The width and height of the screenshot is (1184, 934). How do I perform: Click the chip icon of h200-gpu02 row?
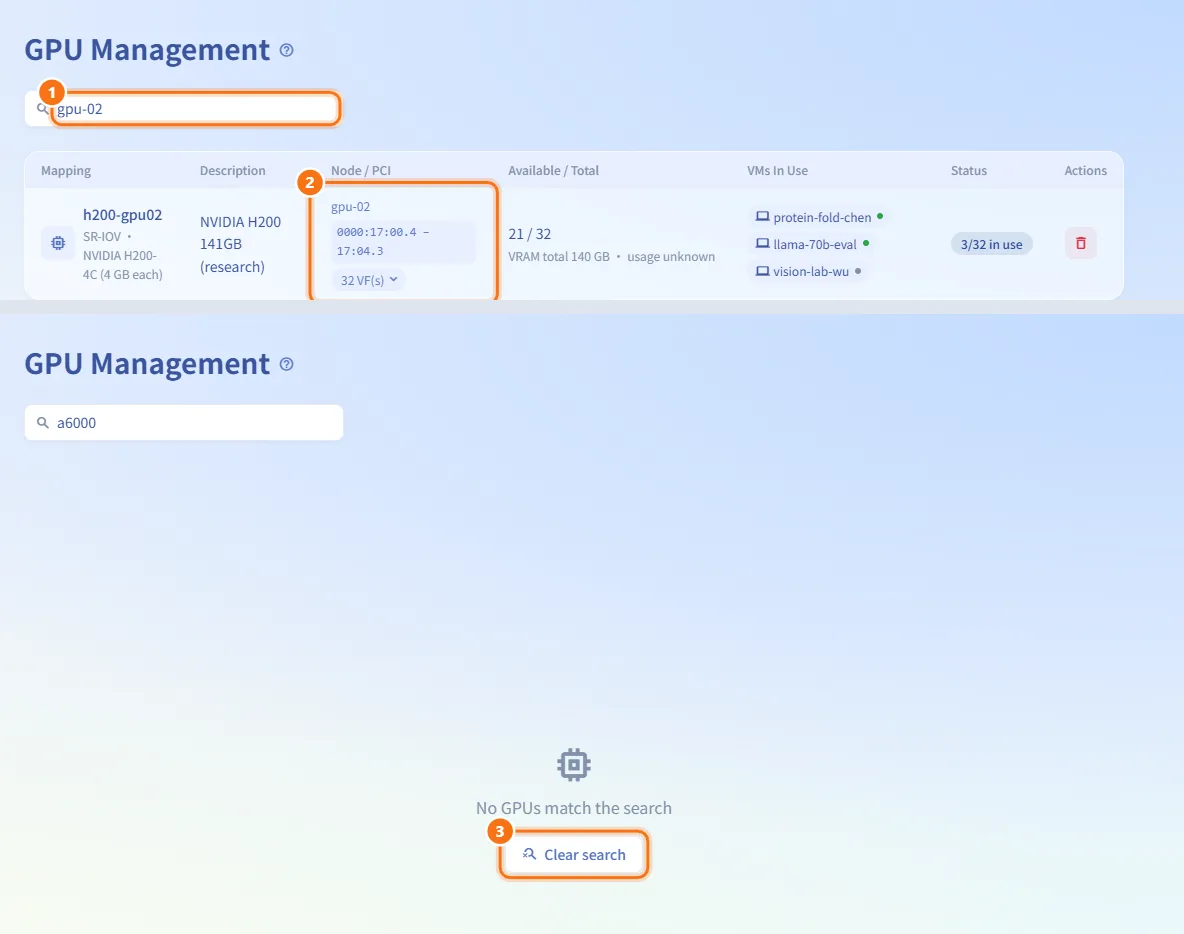58,243
